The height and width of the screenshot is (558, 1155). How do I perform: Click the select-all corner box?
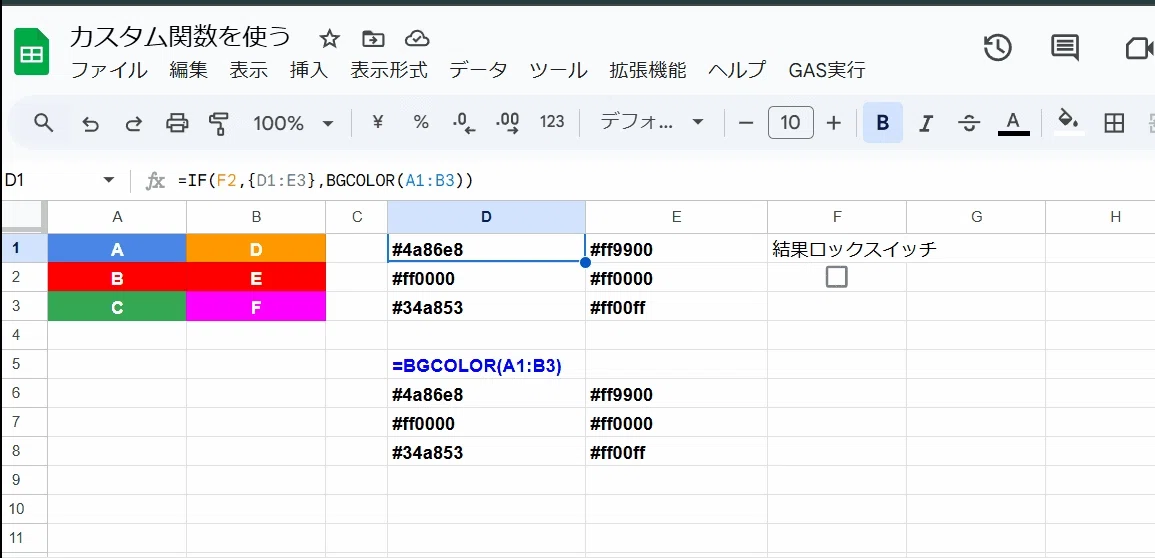coord(24,216)
